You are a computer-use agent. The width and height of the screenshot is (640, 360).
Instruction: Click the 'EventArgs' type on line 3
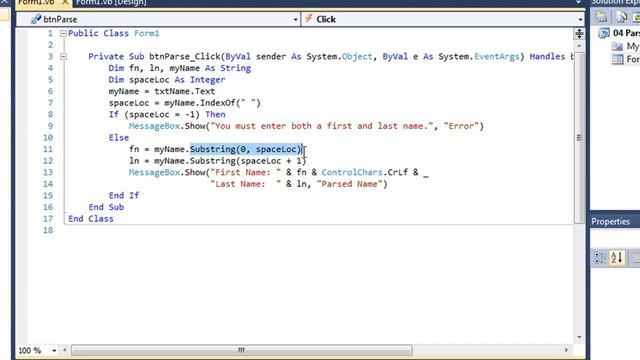497,57
